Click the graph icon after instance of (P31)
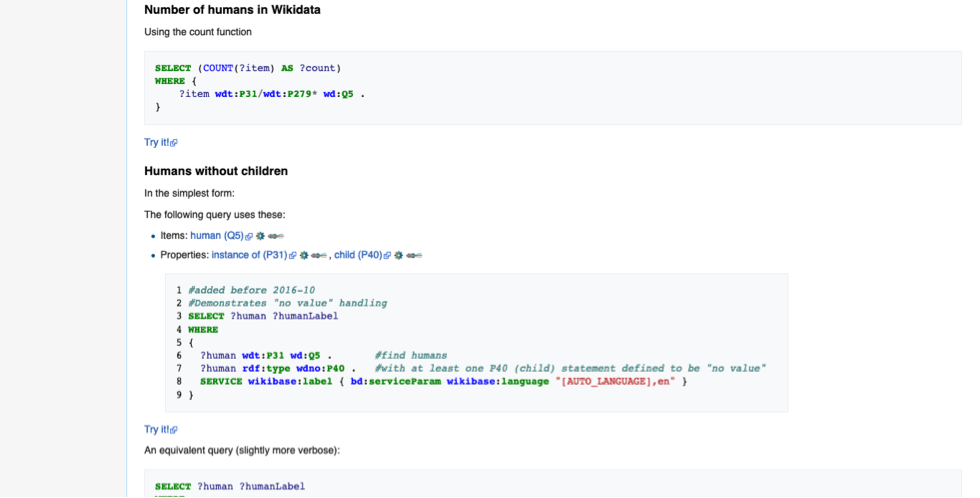Image resolution: width=980 pixels, height=498 pixels. point(319,256)
